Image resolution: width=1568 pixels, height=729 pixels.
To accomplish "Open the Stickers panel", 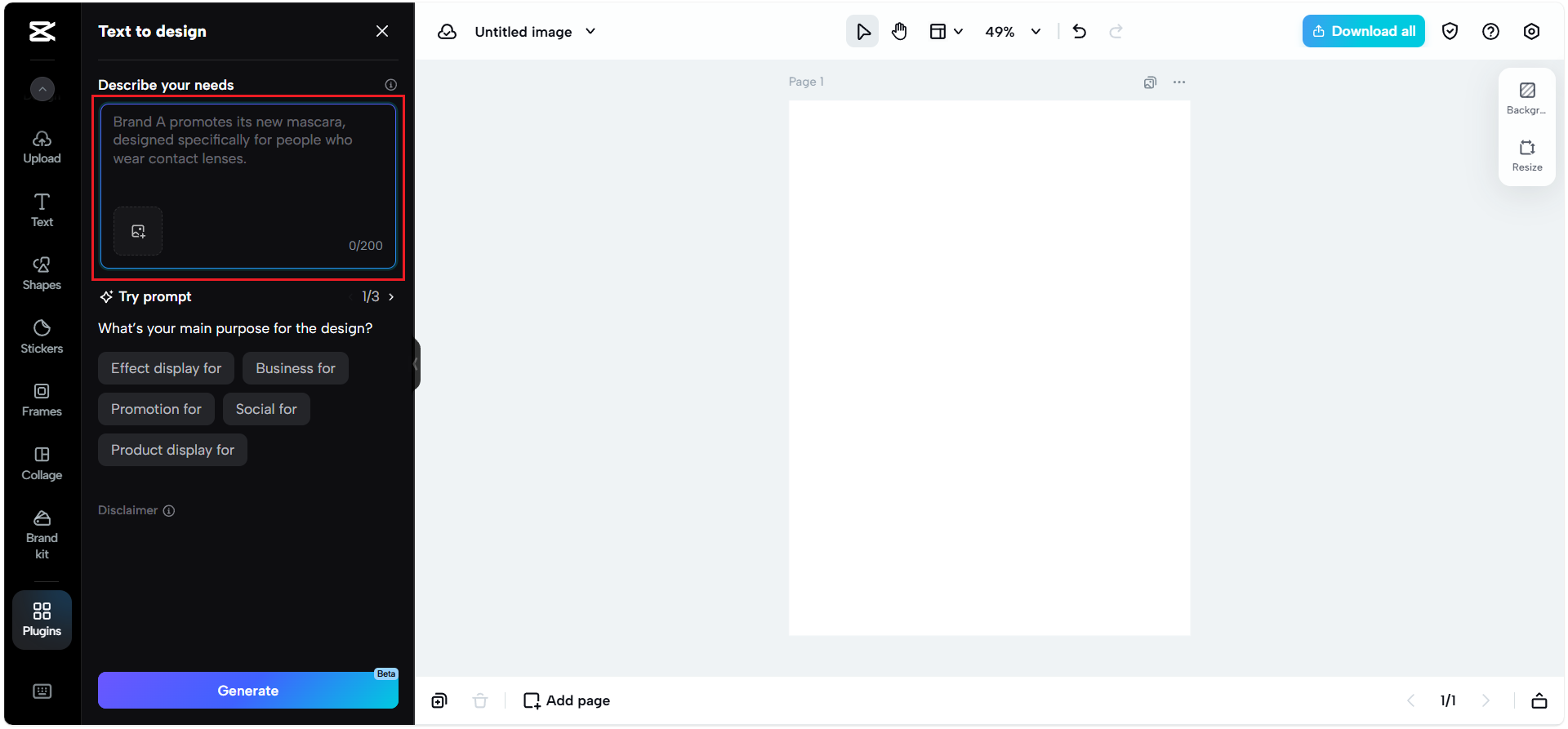I will click(42, 337).
